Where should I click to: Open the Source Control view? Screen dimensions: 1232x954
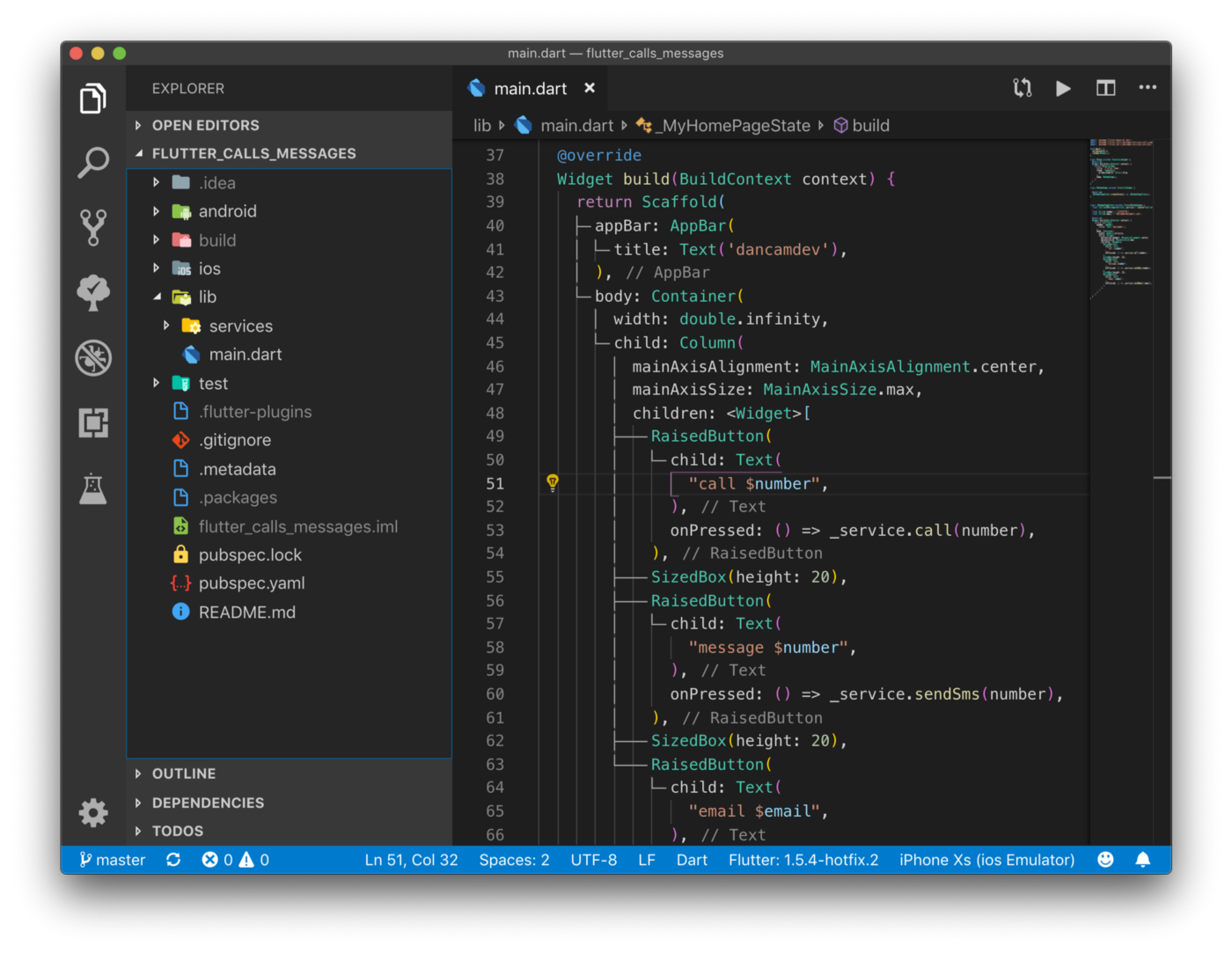pos(92,227)
